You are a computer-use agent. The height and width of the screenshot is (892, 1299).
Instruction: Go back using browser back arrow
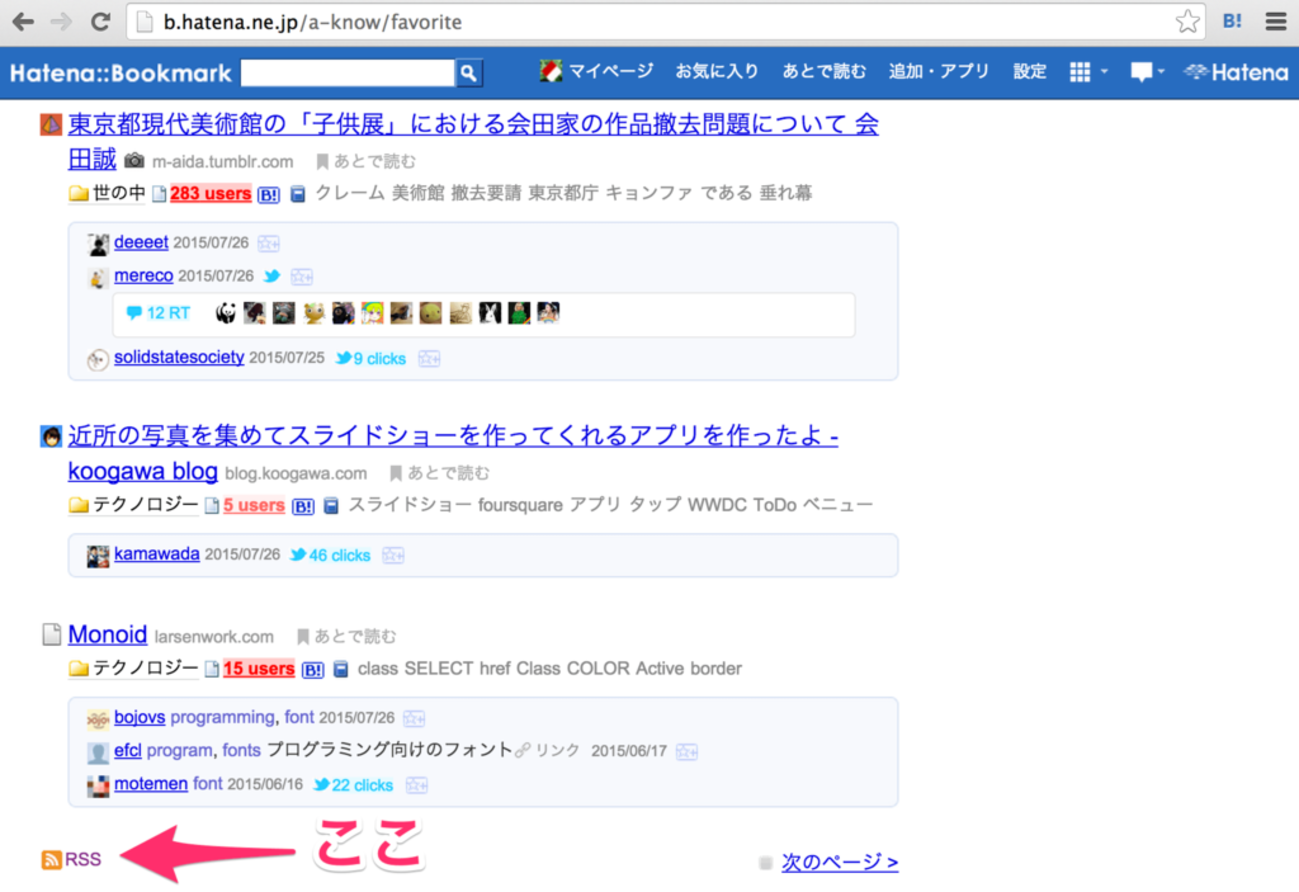(x=22, y=21)
